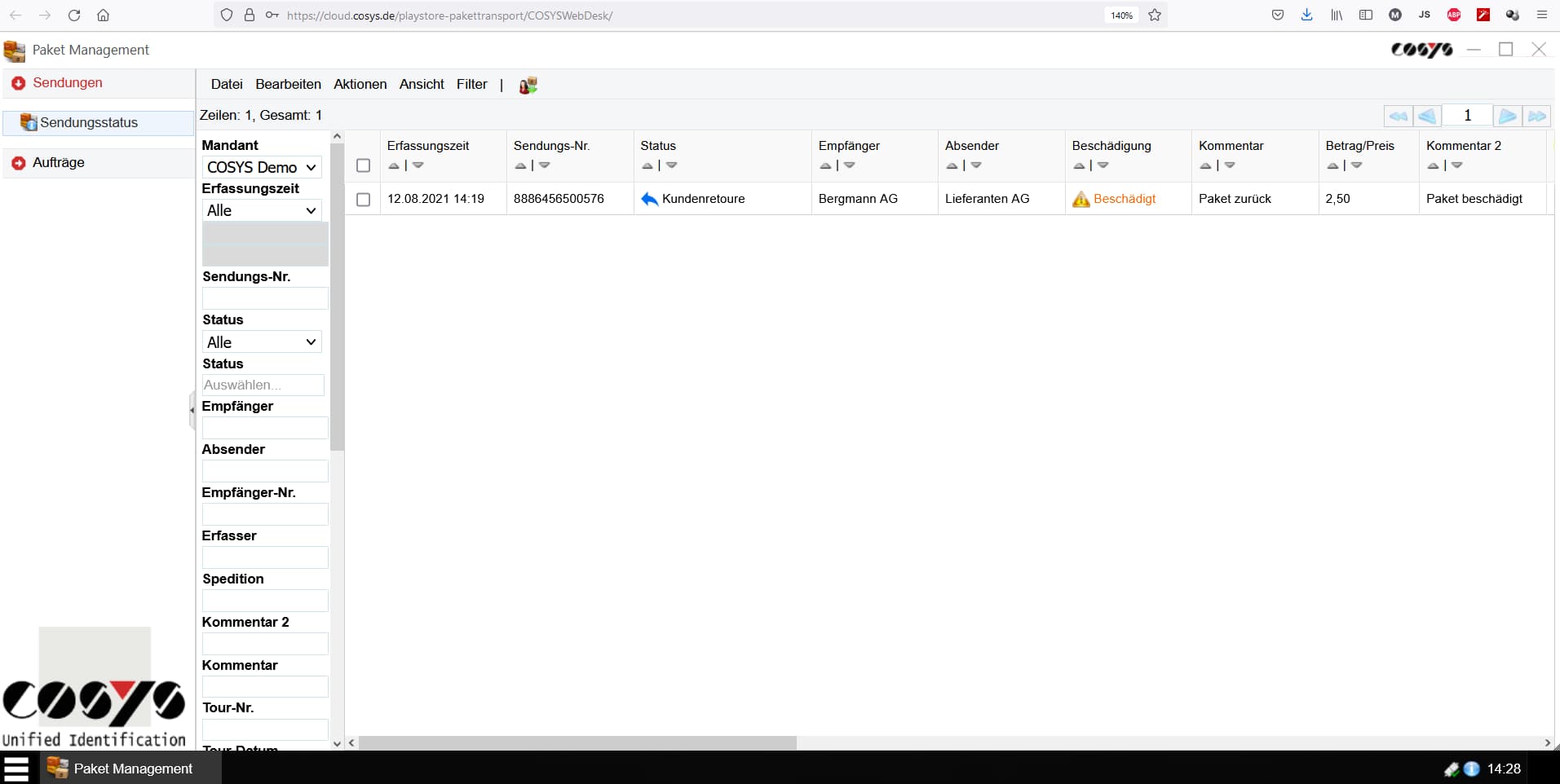
Task: Click the filter panel vertical scrollbar
Action: pos(337,297)
